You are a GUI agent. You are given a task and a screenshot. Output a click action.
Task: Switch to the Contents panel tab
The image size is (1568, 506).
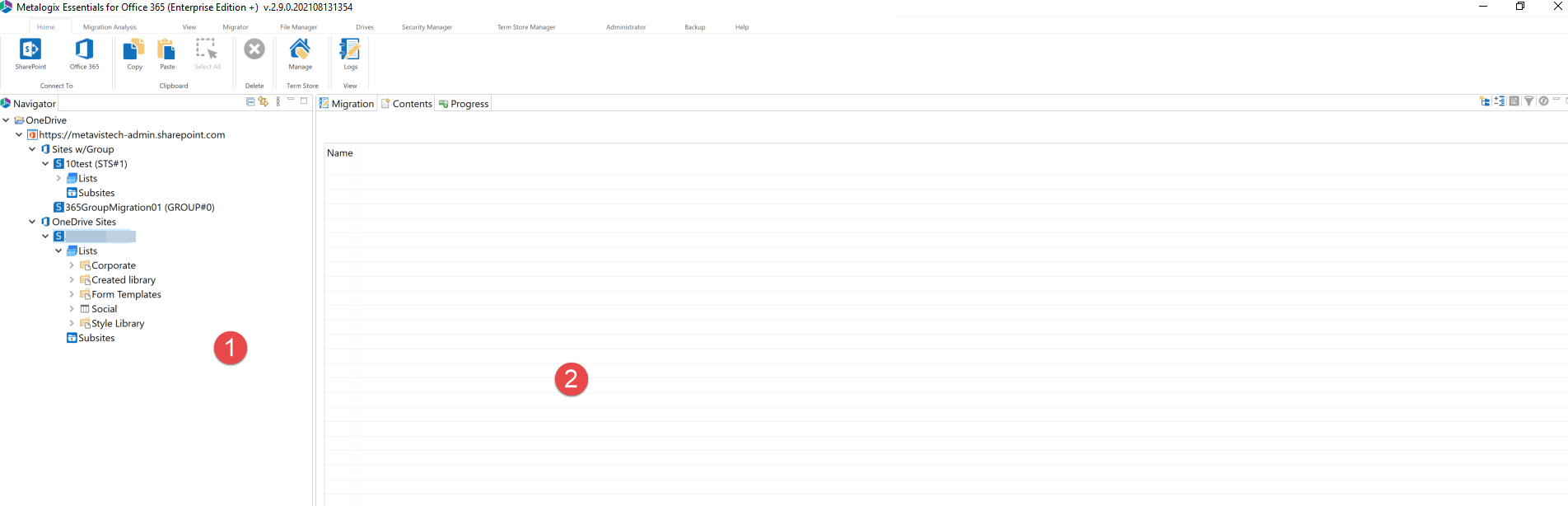[x=406, y=104]
